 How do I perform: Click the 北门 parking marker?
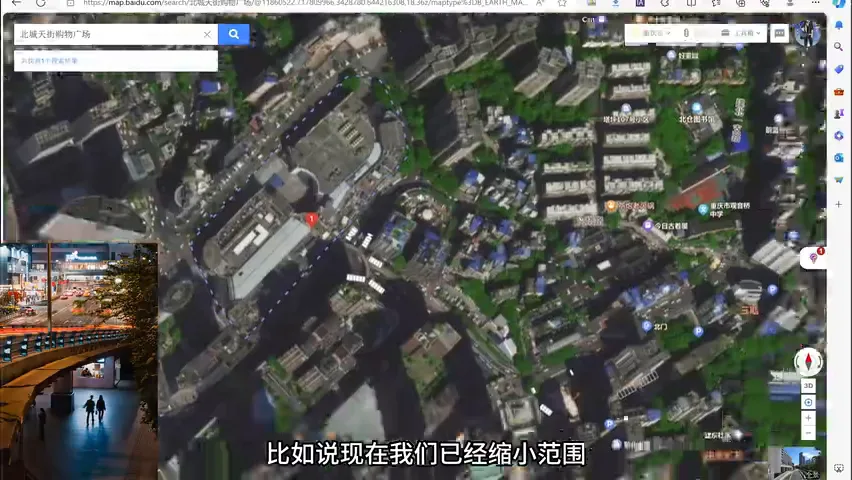point(647,326)
